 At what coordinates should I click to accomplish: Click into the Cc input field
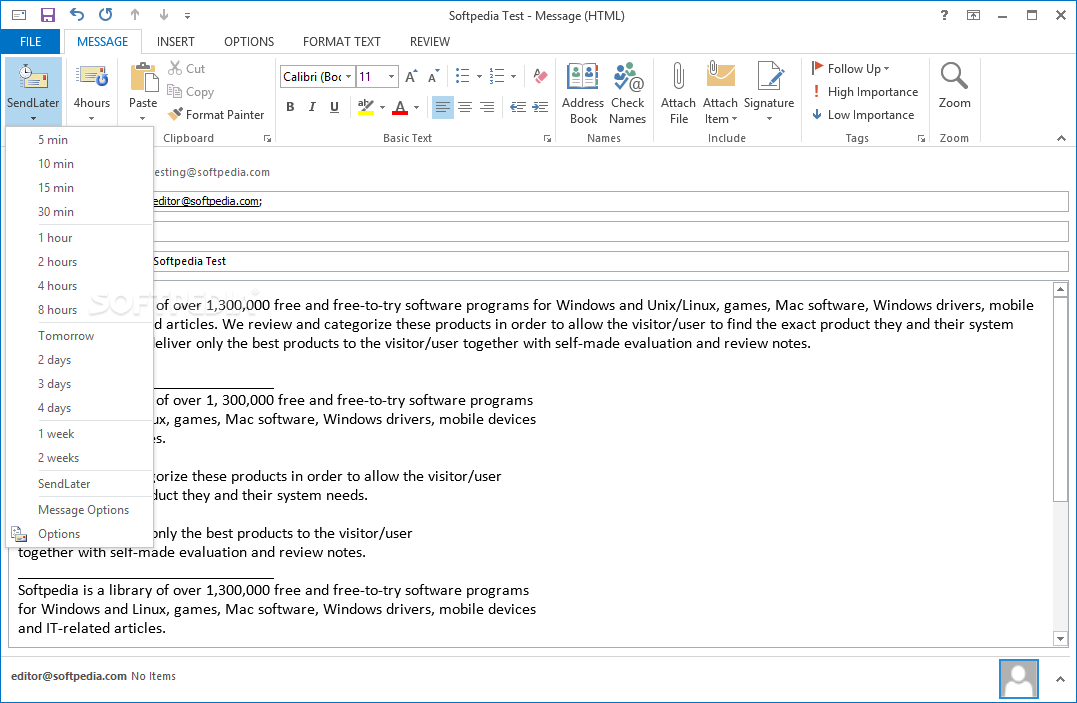point(610,232)
